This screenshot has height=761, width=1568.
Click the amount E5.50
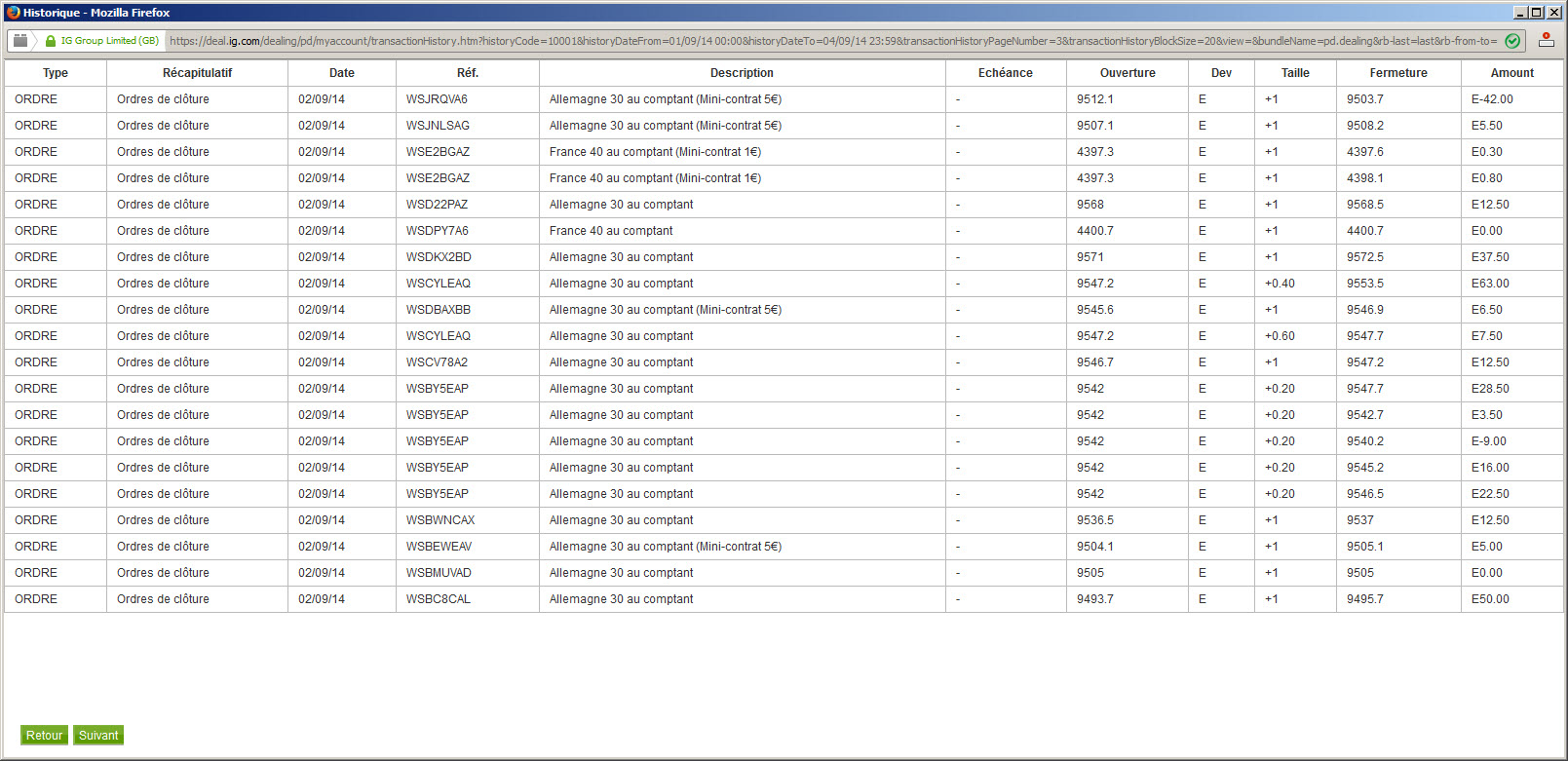click(x=1487, y=126)
